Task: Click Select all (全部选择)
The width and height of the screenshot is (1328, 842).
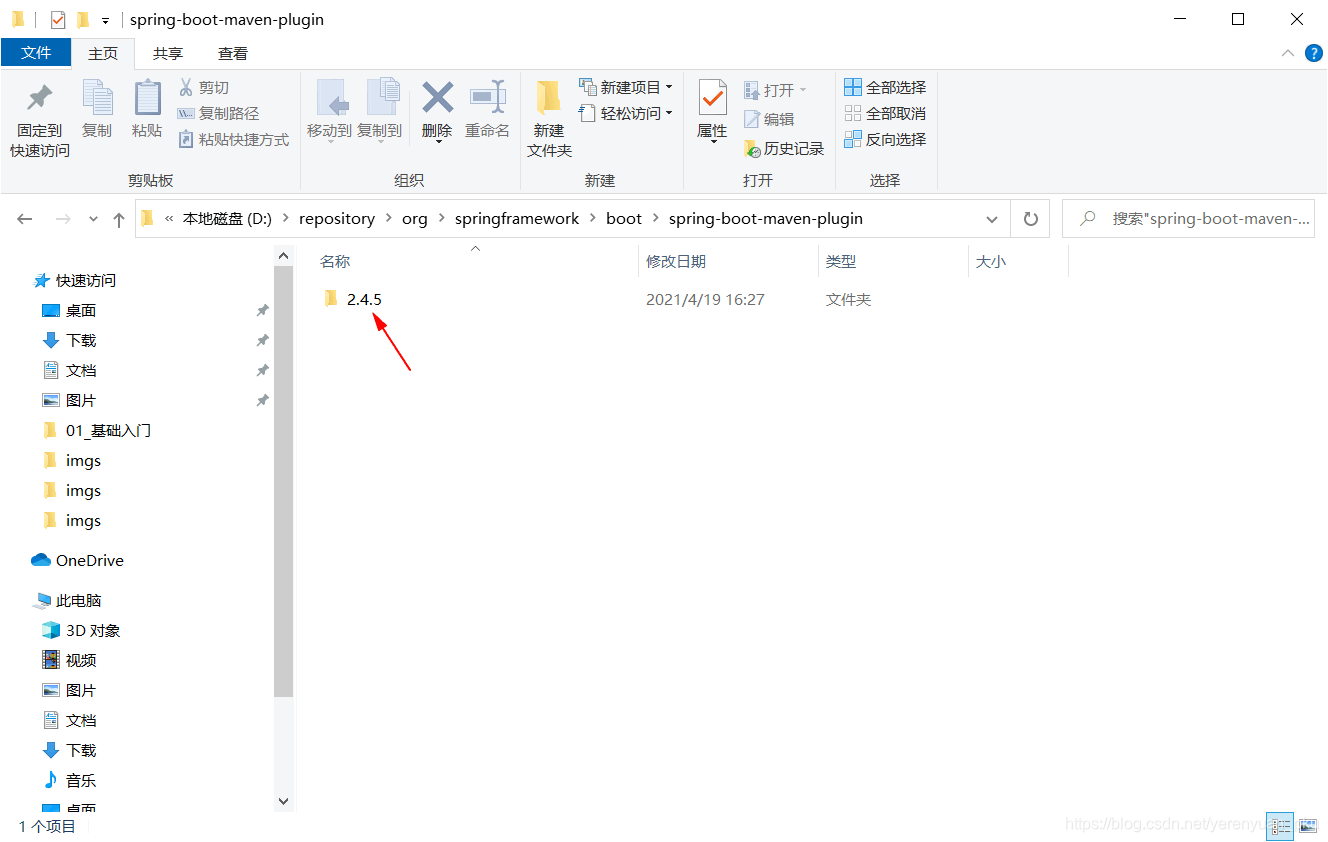Action: [x=885, y=88]
